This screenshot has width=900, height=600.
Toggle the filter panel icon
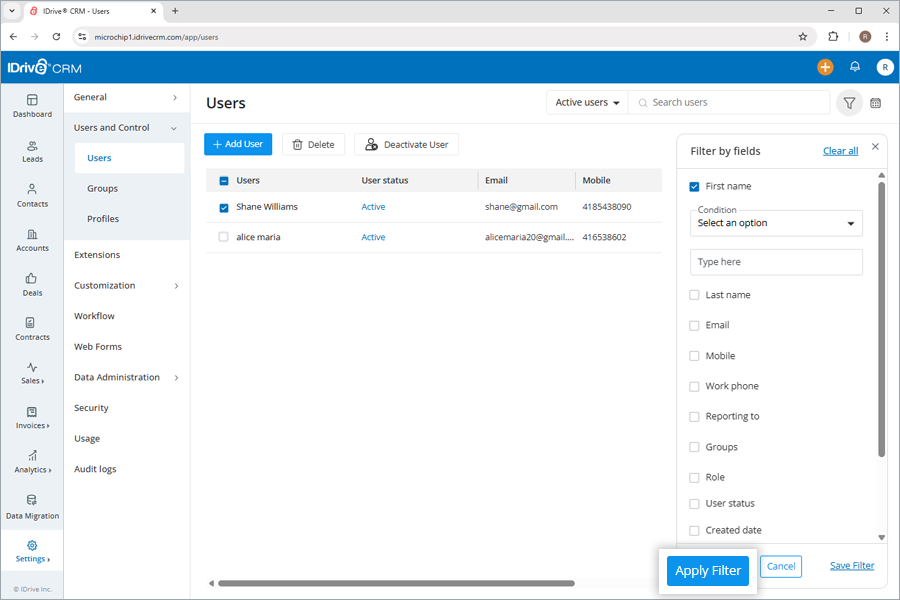click(x=849, y=102)
